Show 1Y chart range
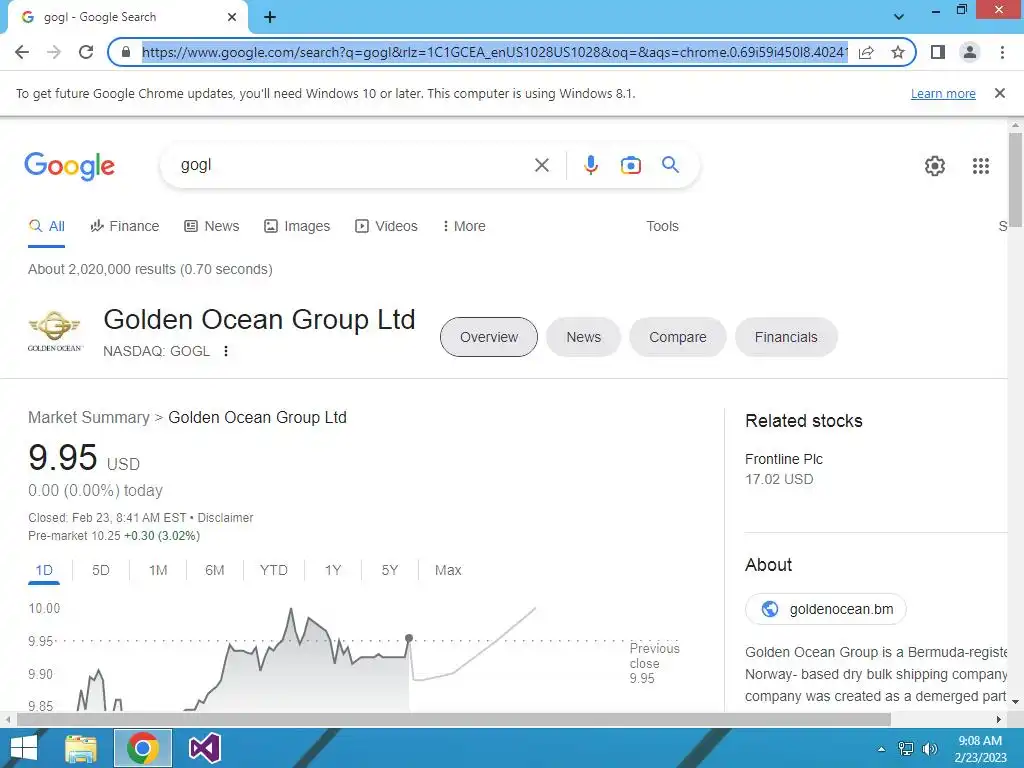The height and width of the screenshot is (768, 1024). (333, 570)
